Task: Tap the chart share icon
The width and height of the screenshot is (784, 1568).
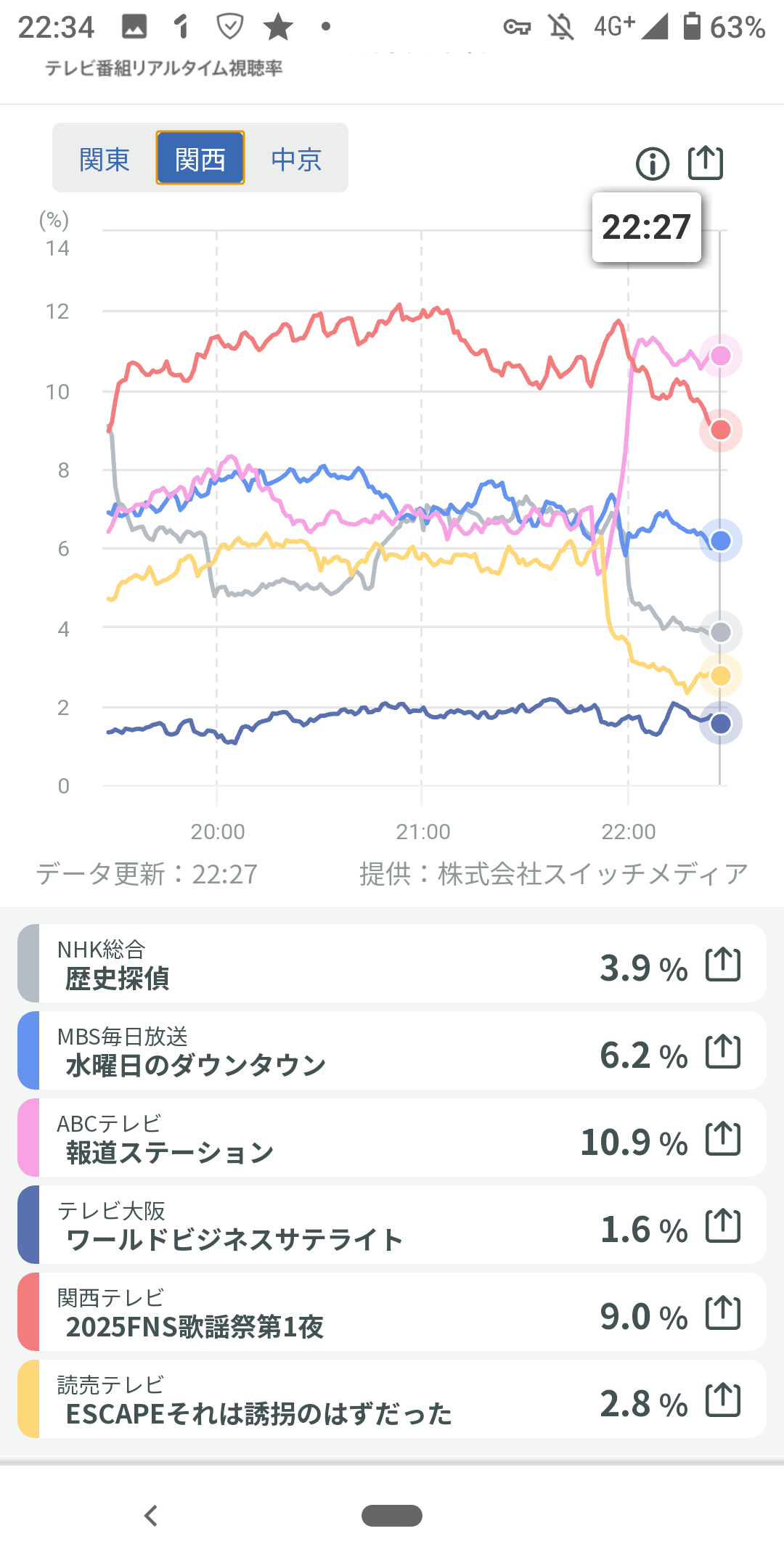Action: point(706,163)
